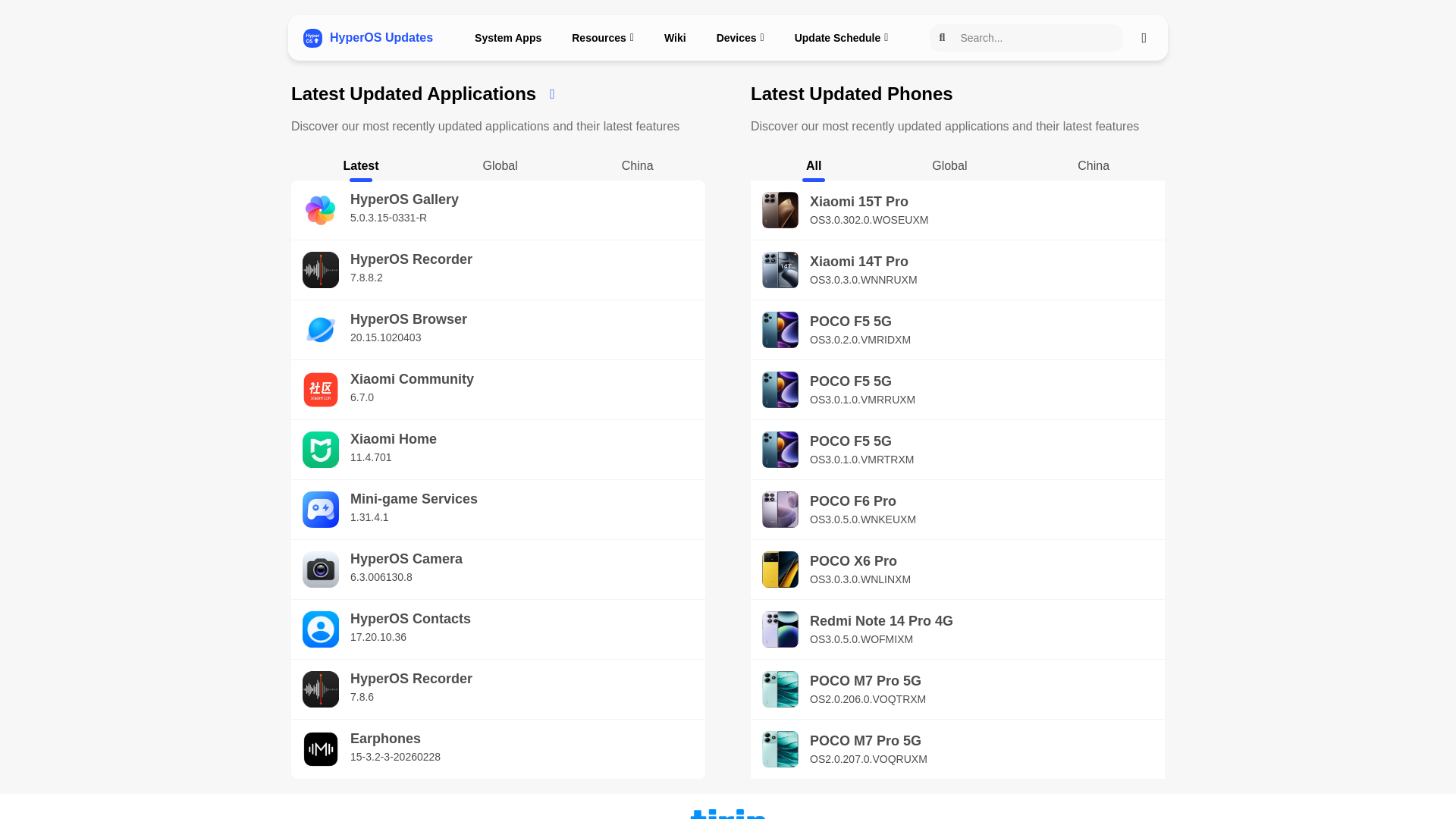Click firmware OS2.0.206.0.VOQTRXM
This screenshot has width=1456, height=819.
pyautogui.click(x=868, y=699)
